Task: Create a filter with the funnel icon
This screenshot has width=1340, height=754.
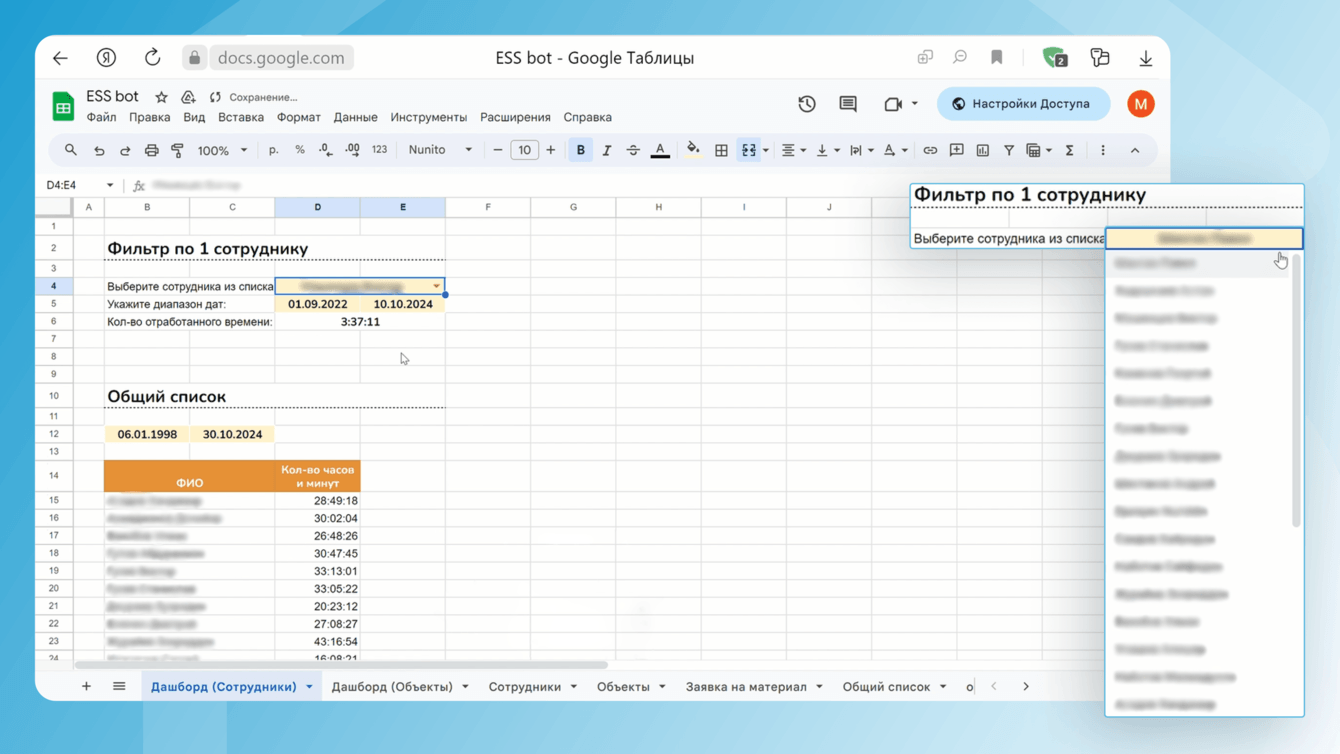Action: 1009,150
